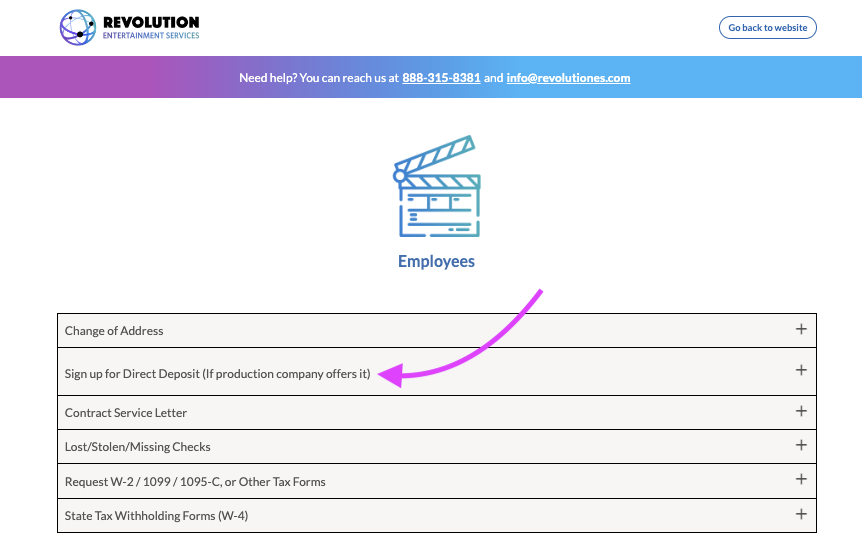Expand Request W-2 / 1099 / 1095-C section
862x557 pixels.
436,481
